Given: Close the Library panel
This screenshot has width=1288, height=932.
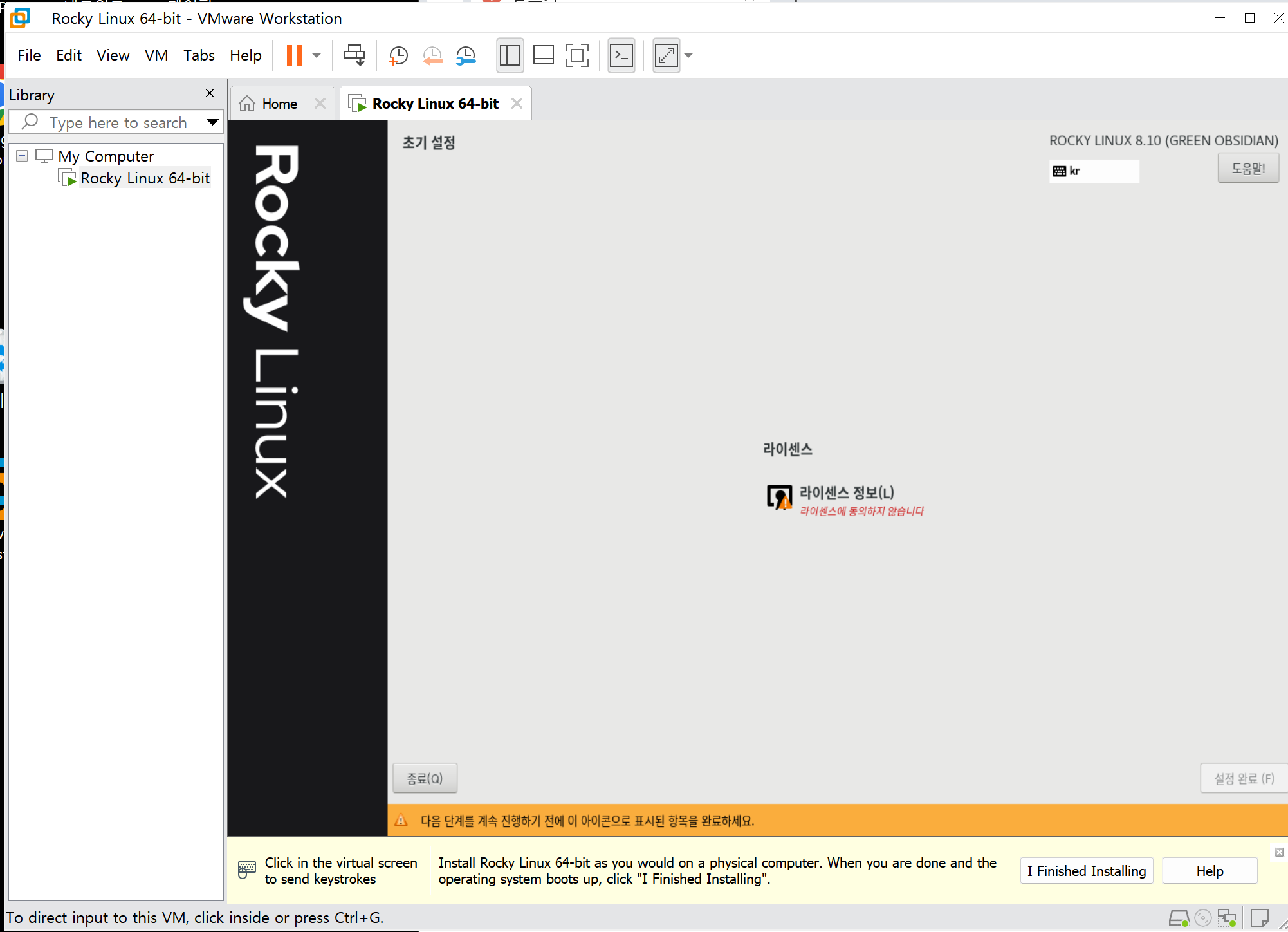Looking at the screenshot, I should [210, 93].
